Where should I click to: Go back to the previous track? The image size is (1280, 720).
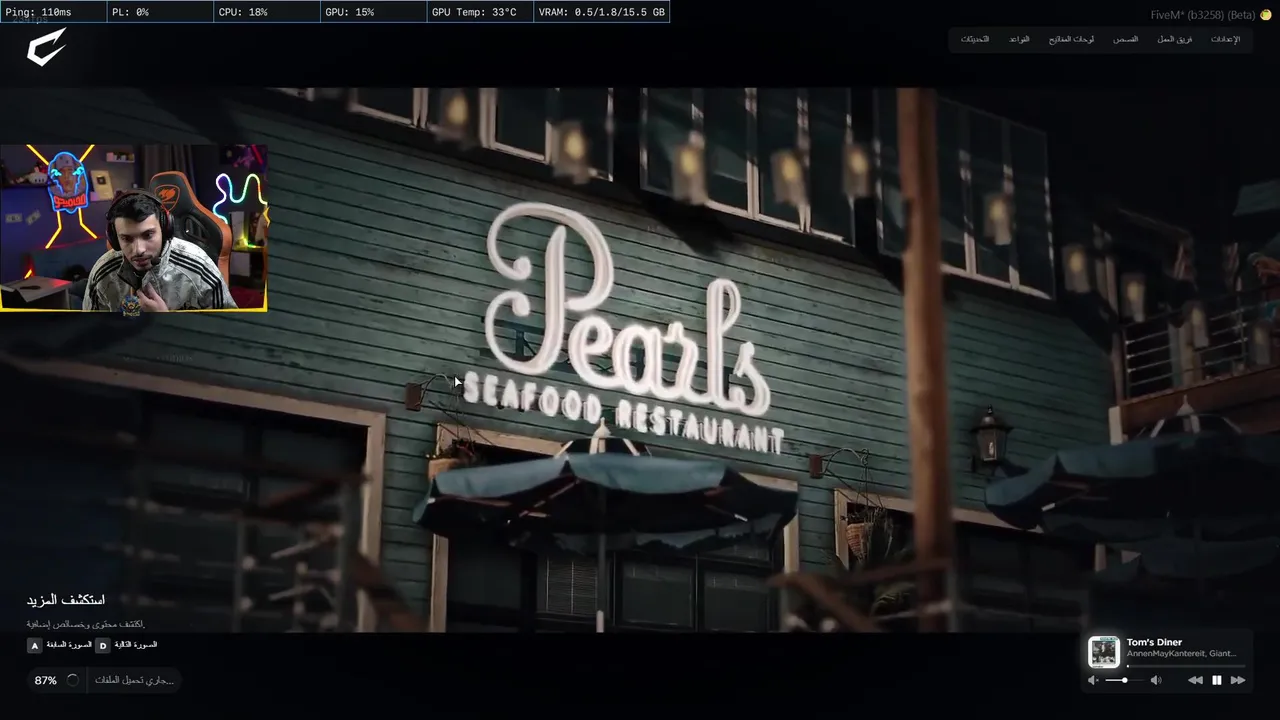[x=1195, y=680]
